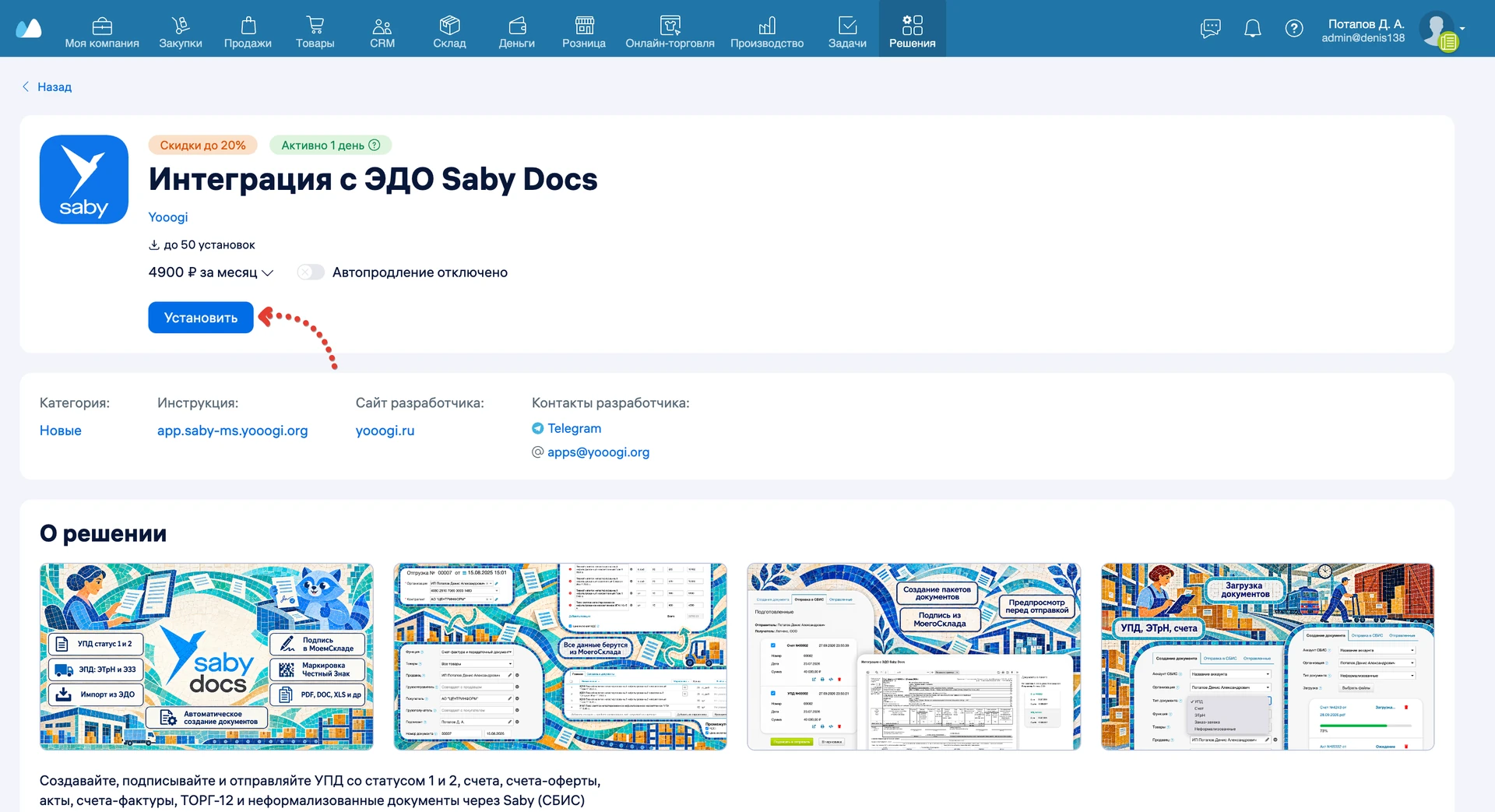
Task: Click the Скидки до 20% badge
Action: point(202,146)
